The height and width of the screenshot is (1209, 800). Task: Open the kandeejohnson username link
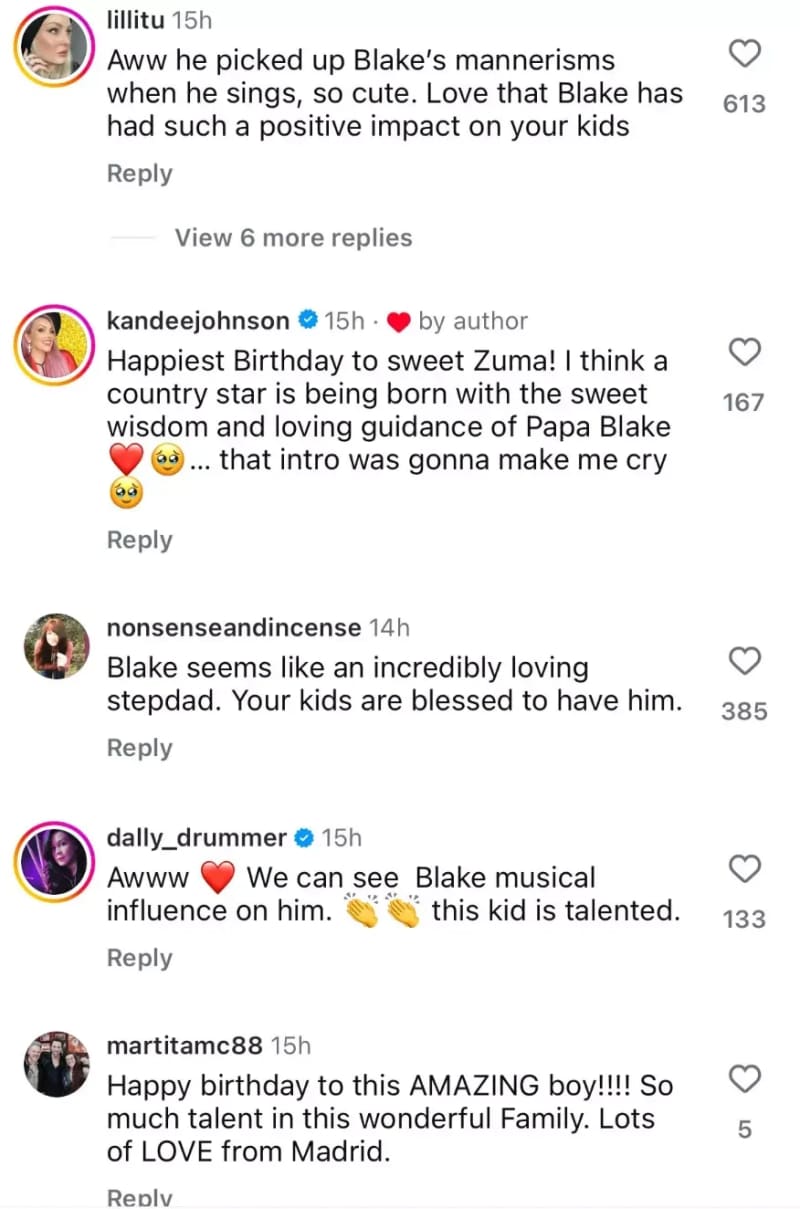point(199,321)
